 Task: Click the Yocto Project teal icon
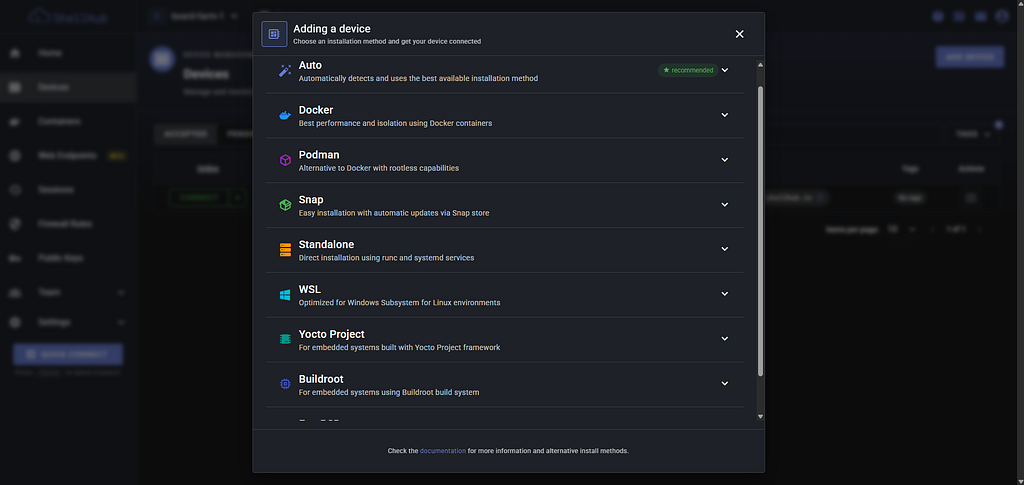(x=285, y=339)
